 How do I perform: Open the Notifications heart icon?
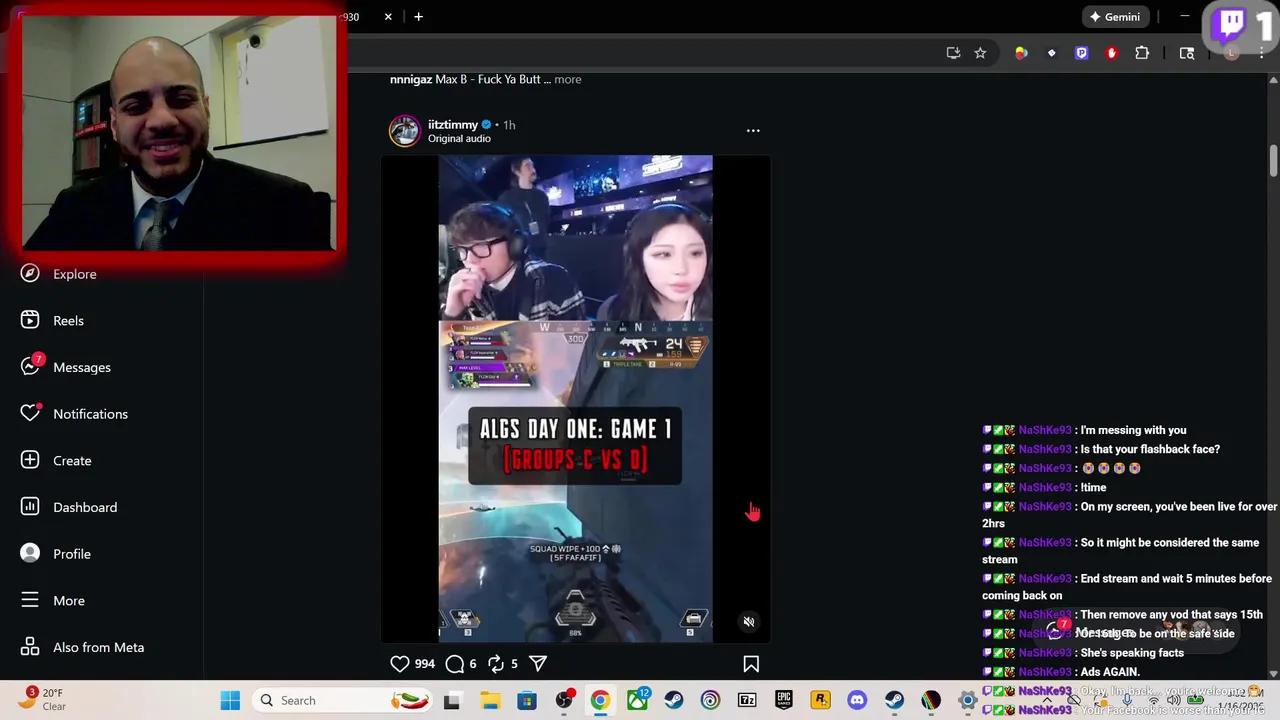pos(30,413)
